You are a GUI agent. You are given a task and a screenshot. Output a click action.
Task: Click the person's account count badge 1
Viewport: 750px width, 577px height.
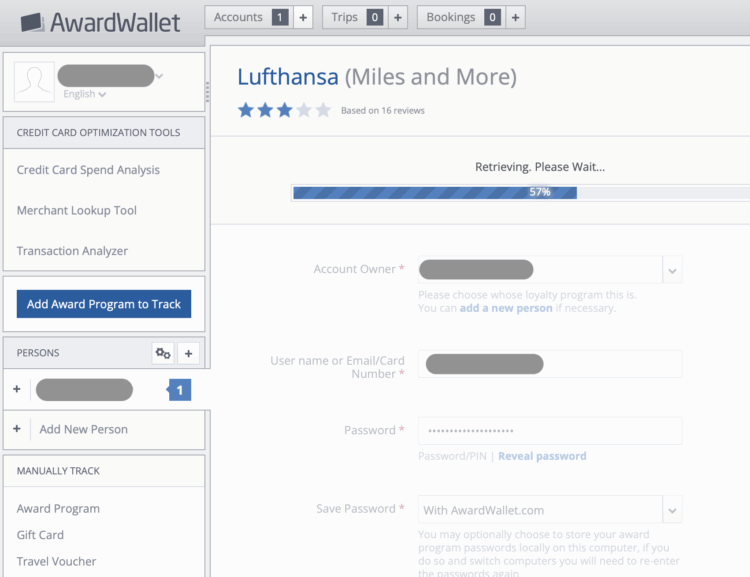(x=179, y=390)
